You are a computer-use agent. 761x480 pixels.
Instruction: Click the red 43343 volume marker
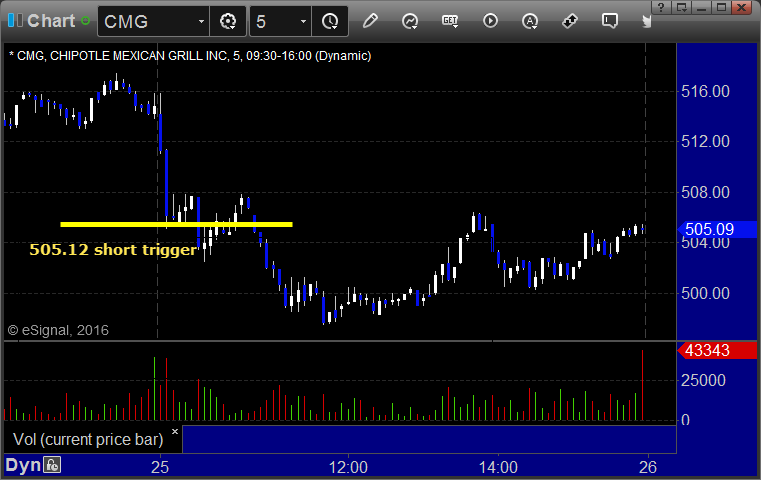(717, 350)
